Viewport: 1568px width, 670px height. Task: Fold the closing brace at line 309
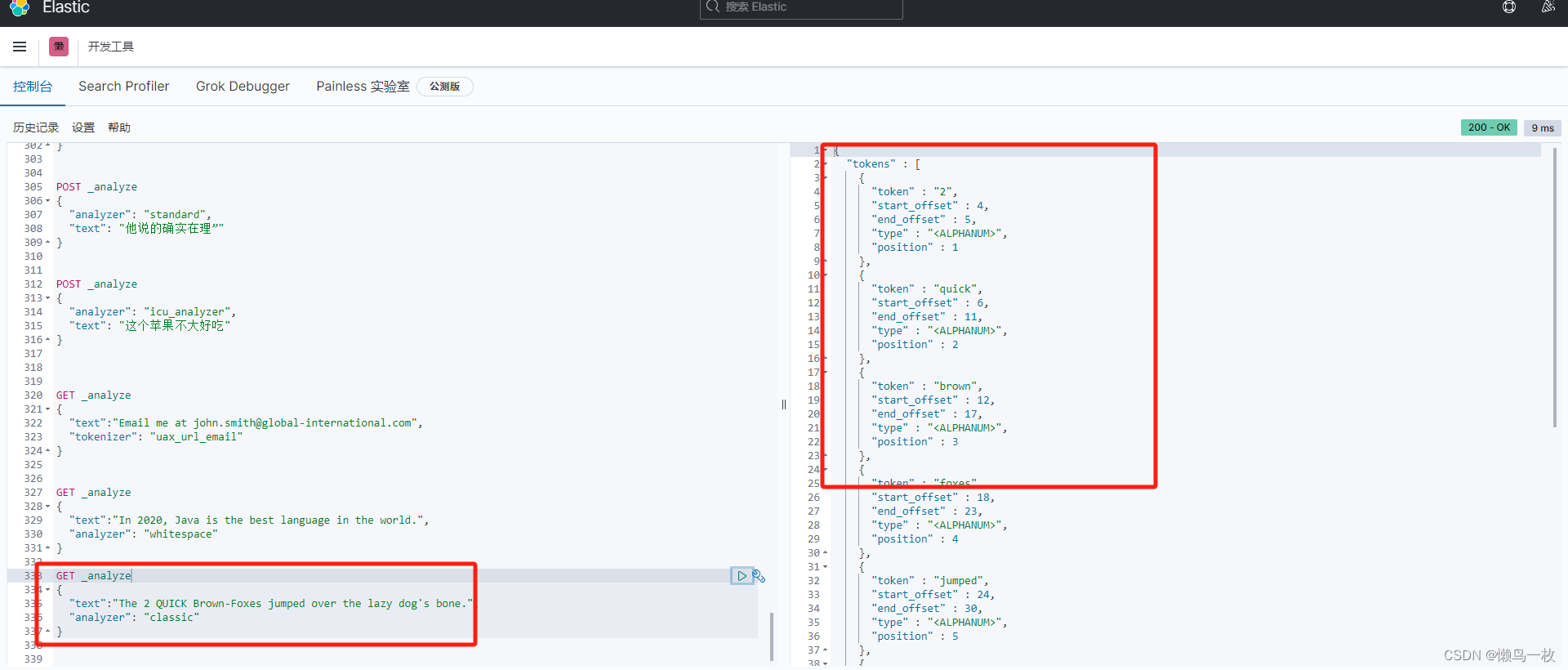pos(47,243)
